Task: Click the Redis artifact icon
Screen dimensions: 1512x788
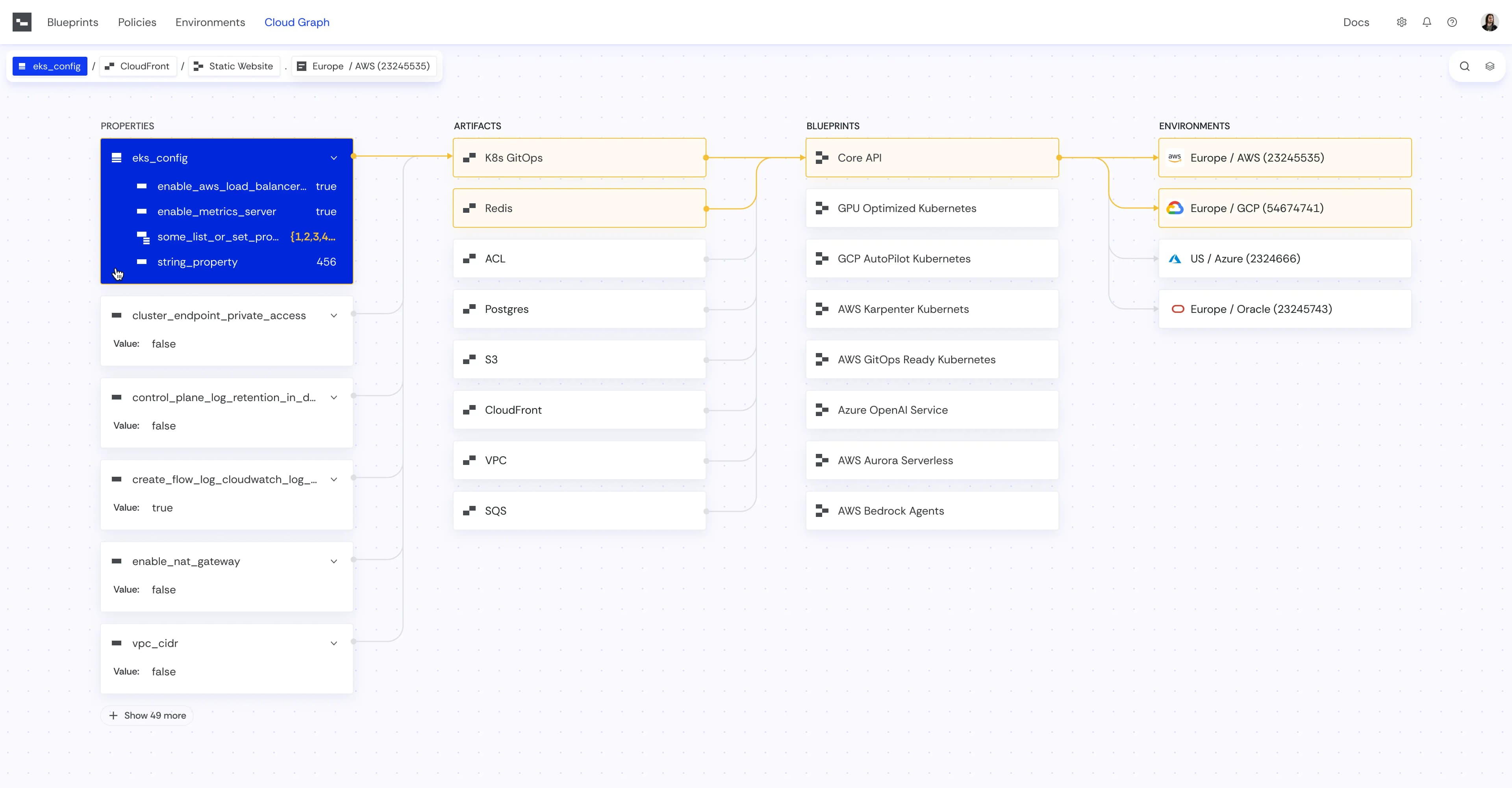Action: 469,208
